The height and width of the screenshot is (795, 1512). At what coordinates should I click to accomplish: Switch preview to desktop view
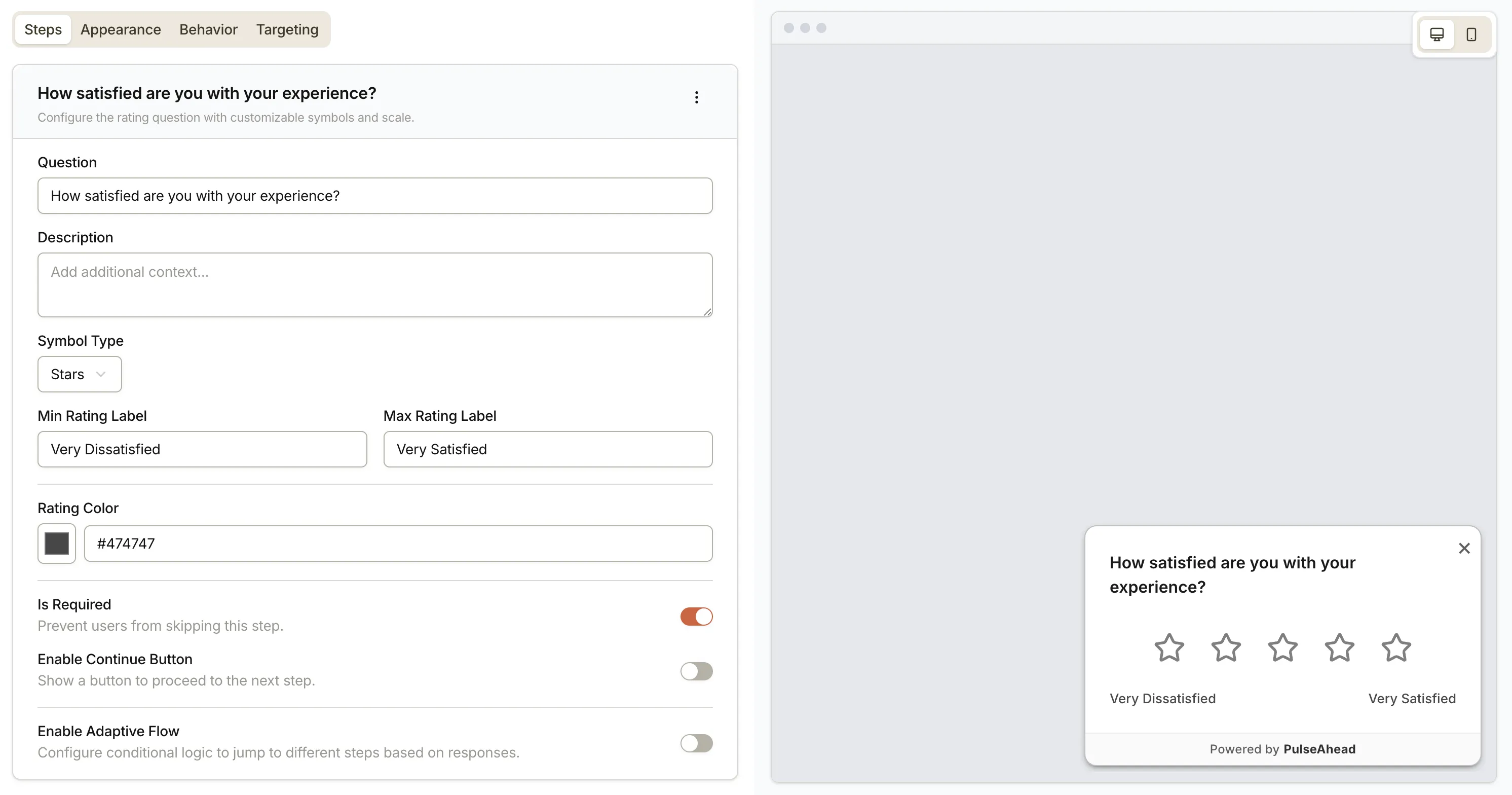click(x=1437, y=34)
